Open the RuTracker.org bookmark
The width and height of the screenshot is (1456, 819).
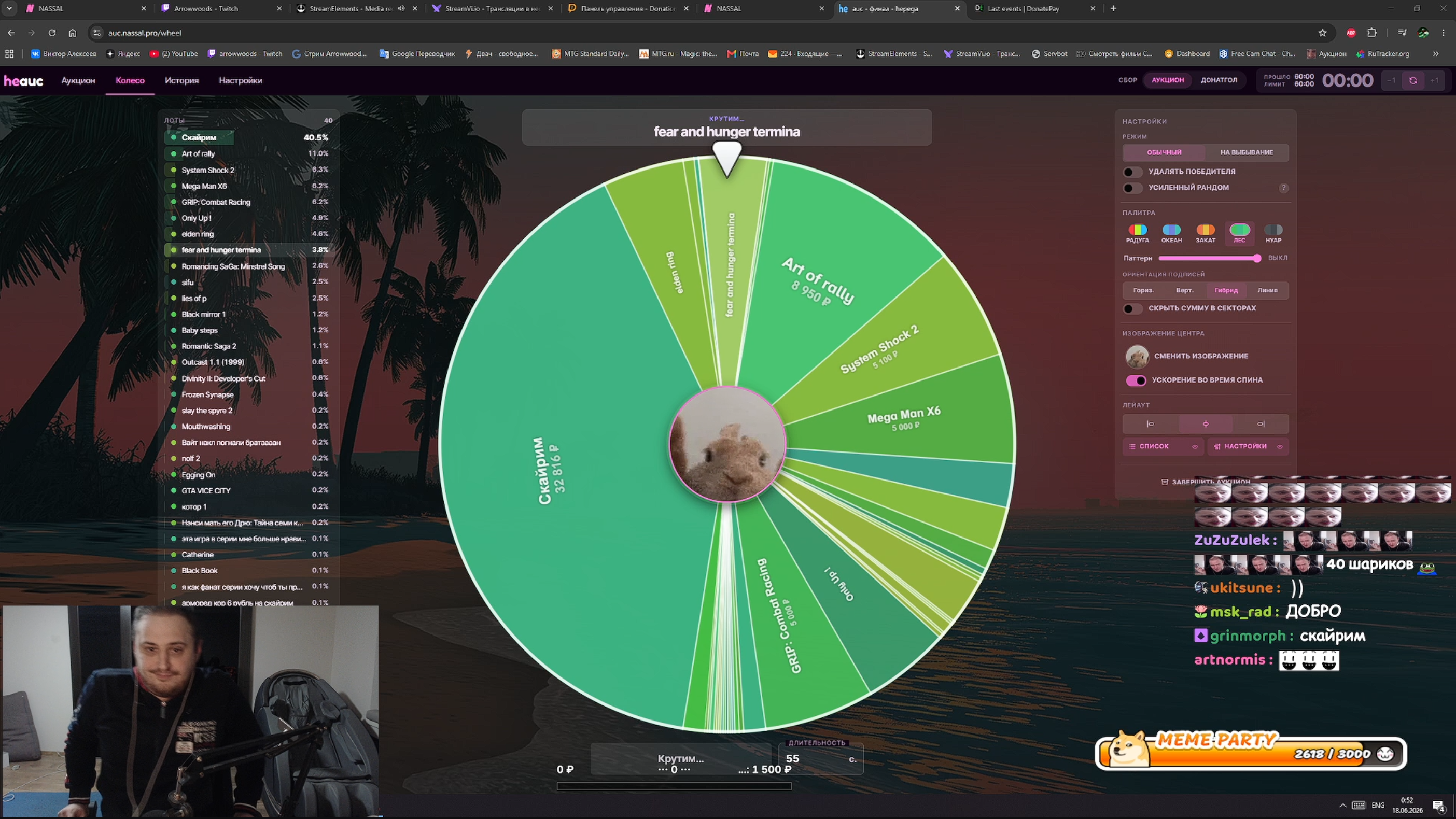pyautogui.click(x=1383, y=54)
